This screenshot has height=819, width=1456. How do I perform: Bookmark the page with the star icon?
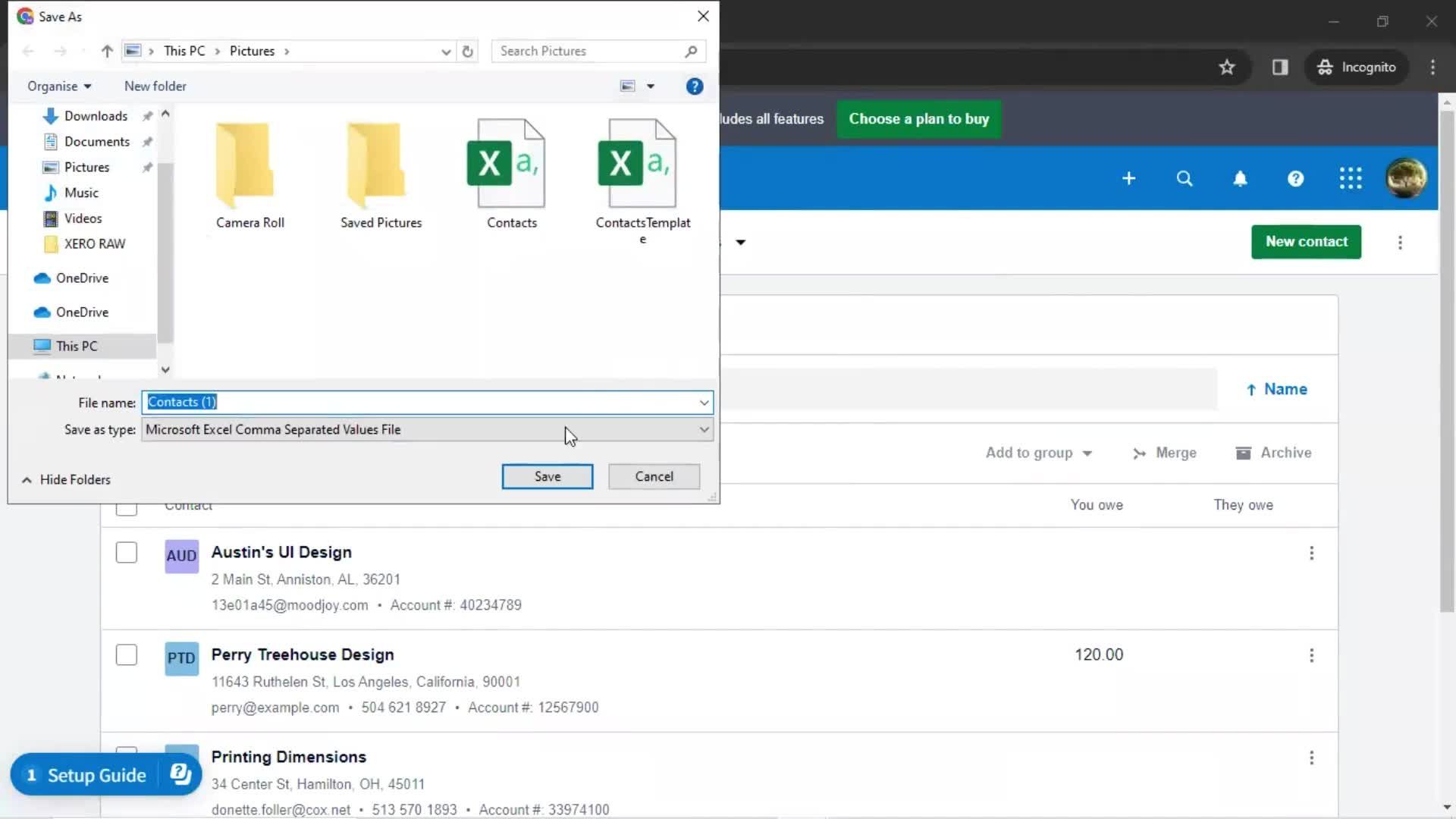[x=1226, y=67]
